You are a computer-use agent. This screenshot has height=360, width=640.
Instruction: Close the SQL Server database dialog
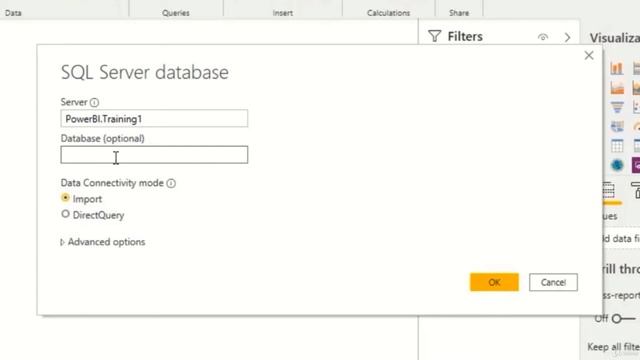[x=589, y=56]
